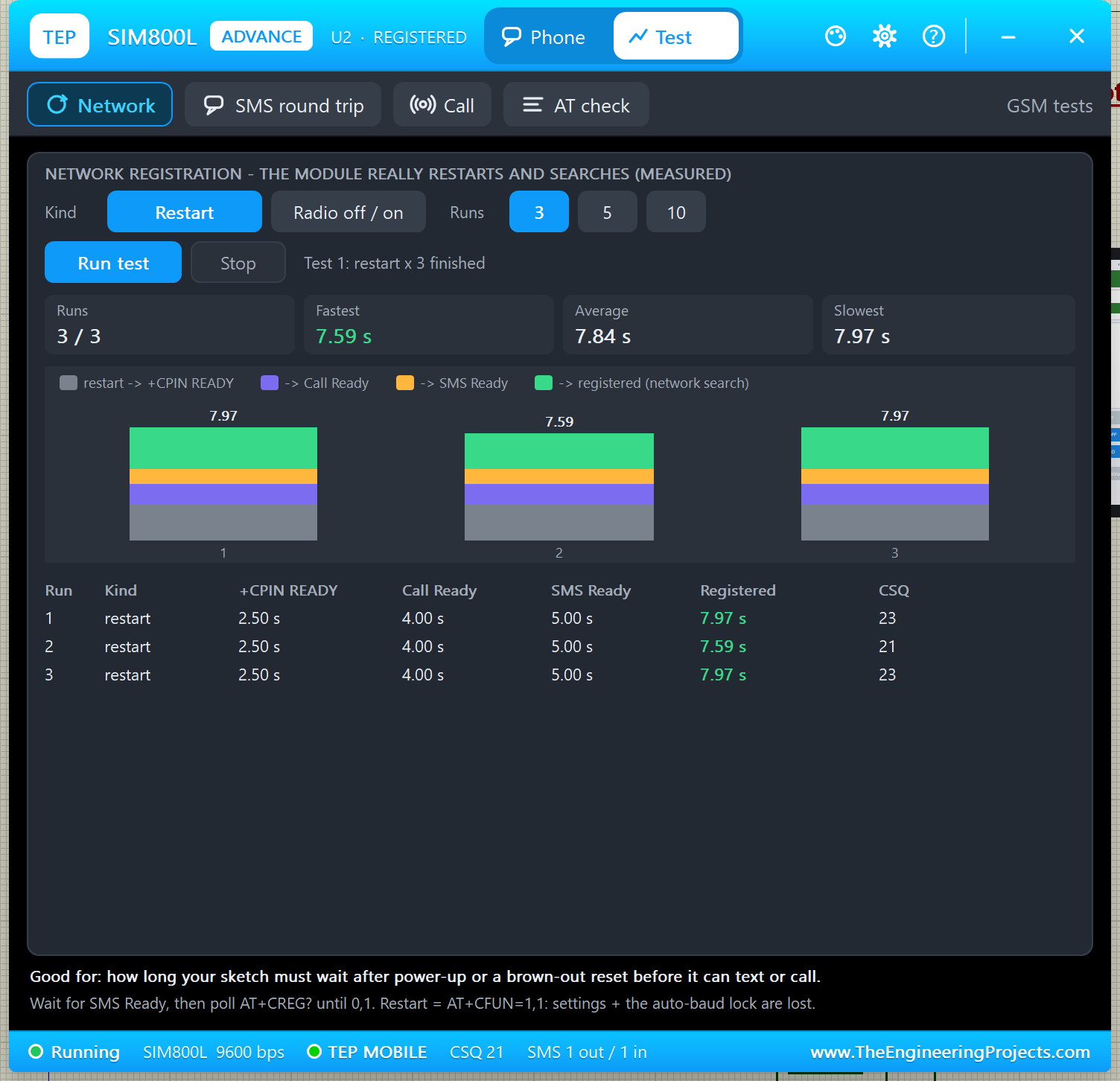Switch to Test mode
This screenshot has height=1081, width=1120.
click(676, 36)
